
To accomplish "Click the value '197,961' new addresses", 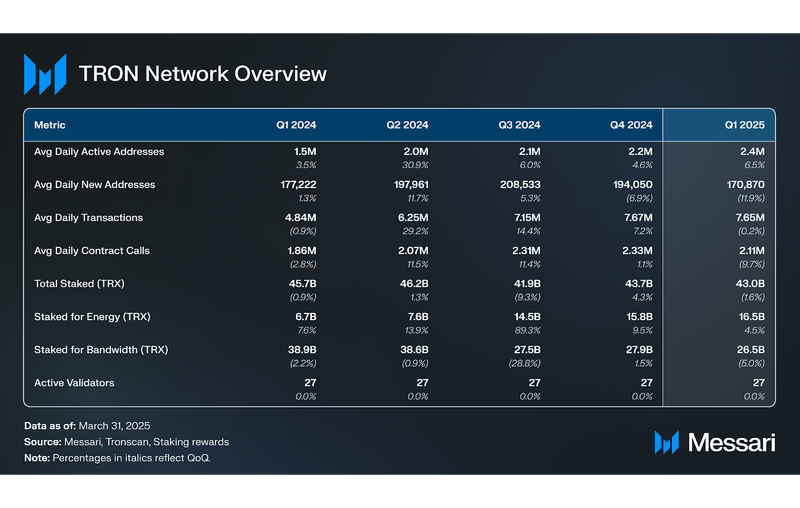I will click(411, 185).
